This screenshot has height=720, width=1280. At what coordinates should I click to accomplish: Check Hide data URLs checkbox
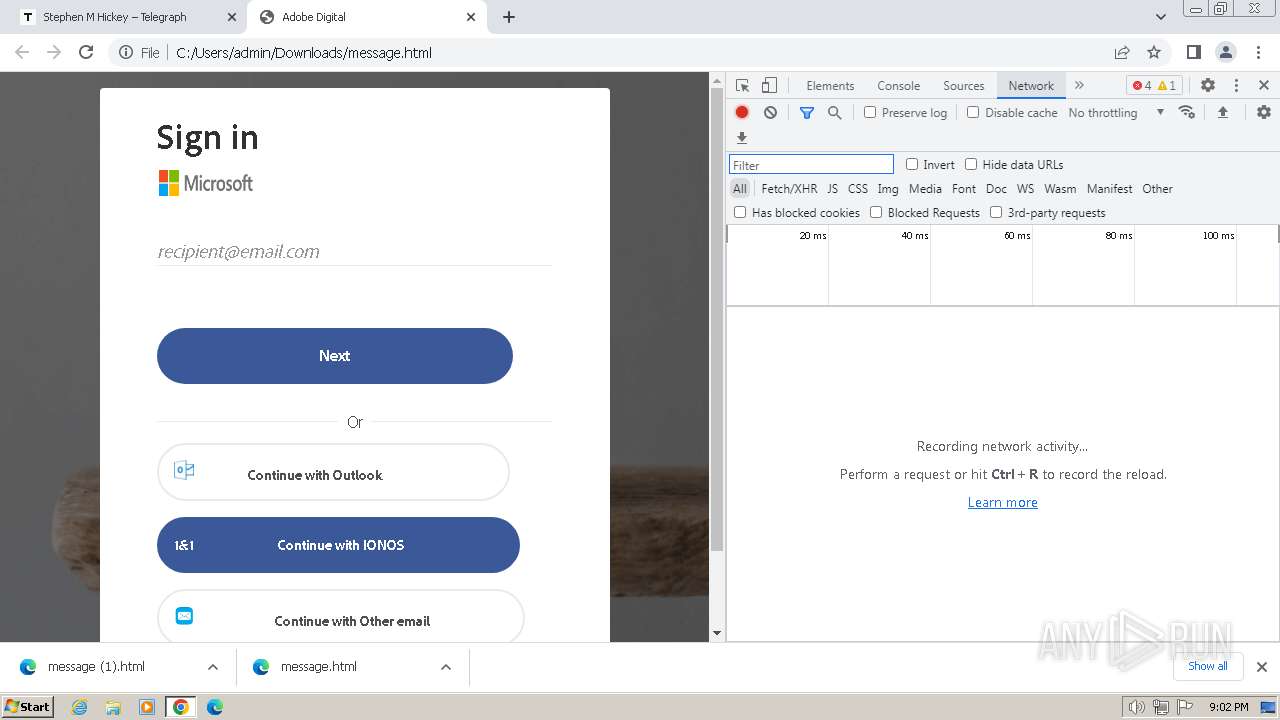(971, 164)
